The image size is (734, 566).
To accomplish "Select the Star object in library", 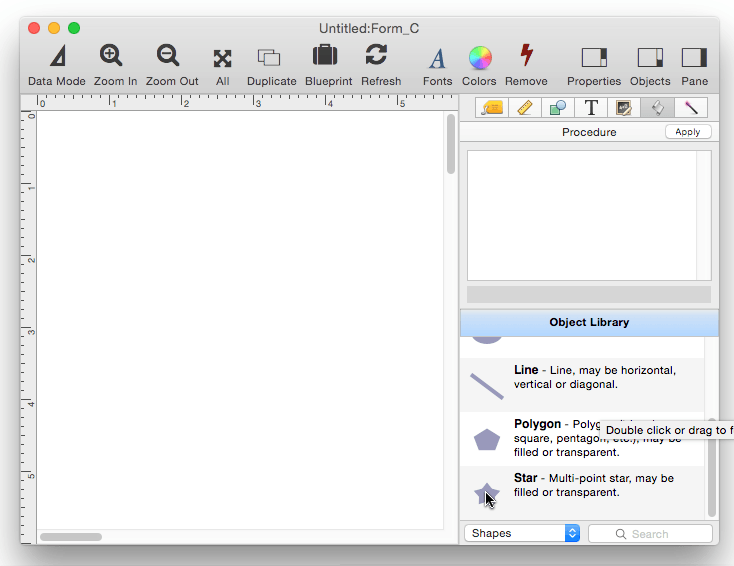I will 582,492.
